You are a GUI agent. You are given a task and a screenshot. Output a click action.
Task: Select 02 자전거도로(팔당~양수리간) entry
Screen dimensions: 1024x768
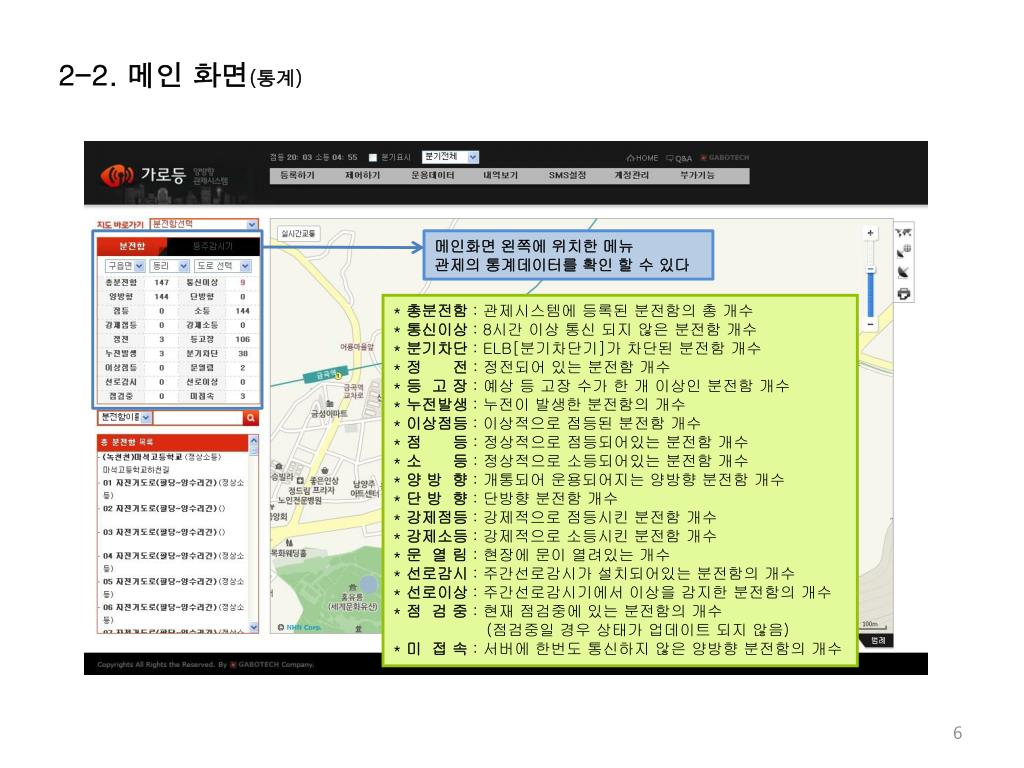click(163, 509)
